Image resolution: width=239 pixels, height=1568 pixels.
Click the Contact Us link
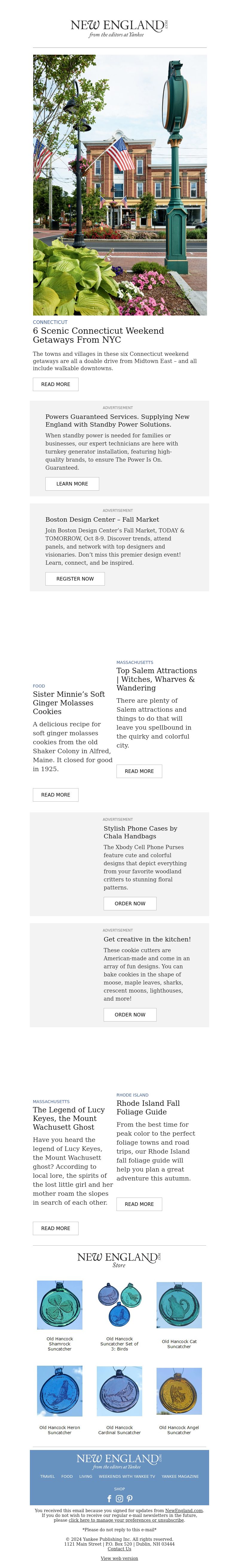tap(119, 1549)
